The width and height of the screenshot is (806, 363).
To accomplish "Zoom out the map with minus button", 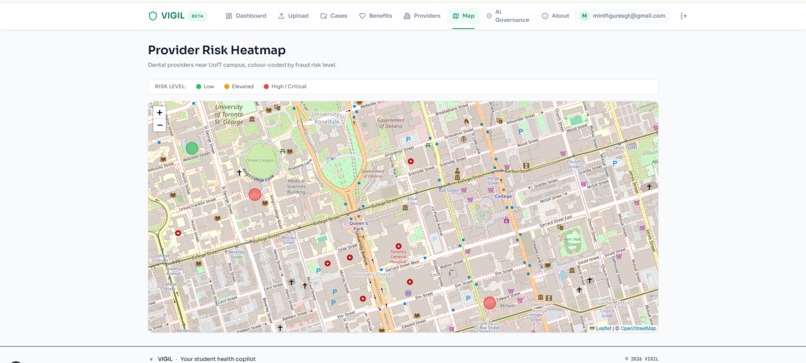I will point(160,125).
